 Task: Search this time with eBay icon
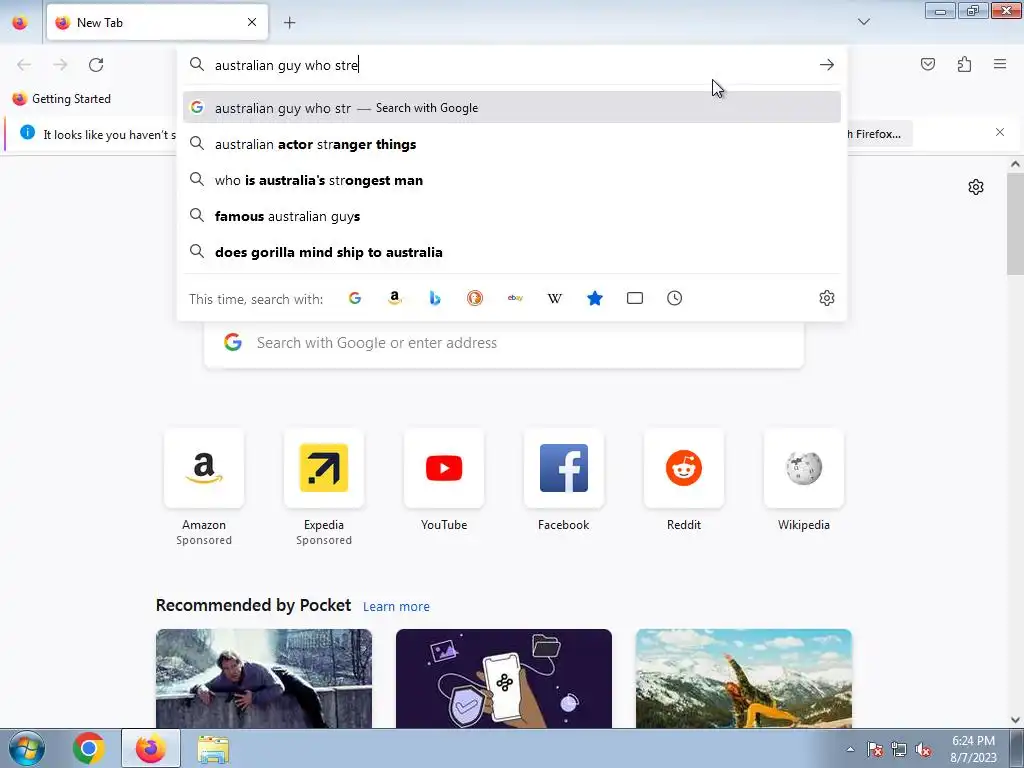click(x=515, y=298)
